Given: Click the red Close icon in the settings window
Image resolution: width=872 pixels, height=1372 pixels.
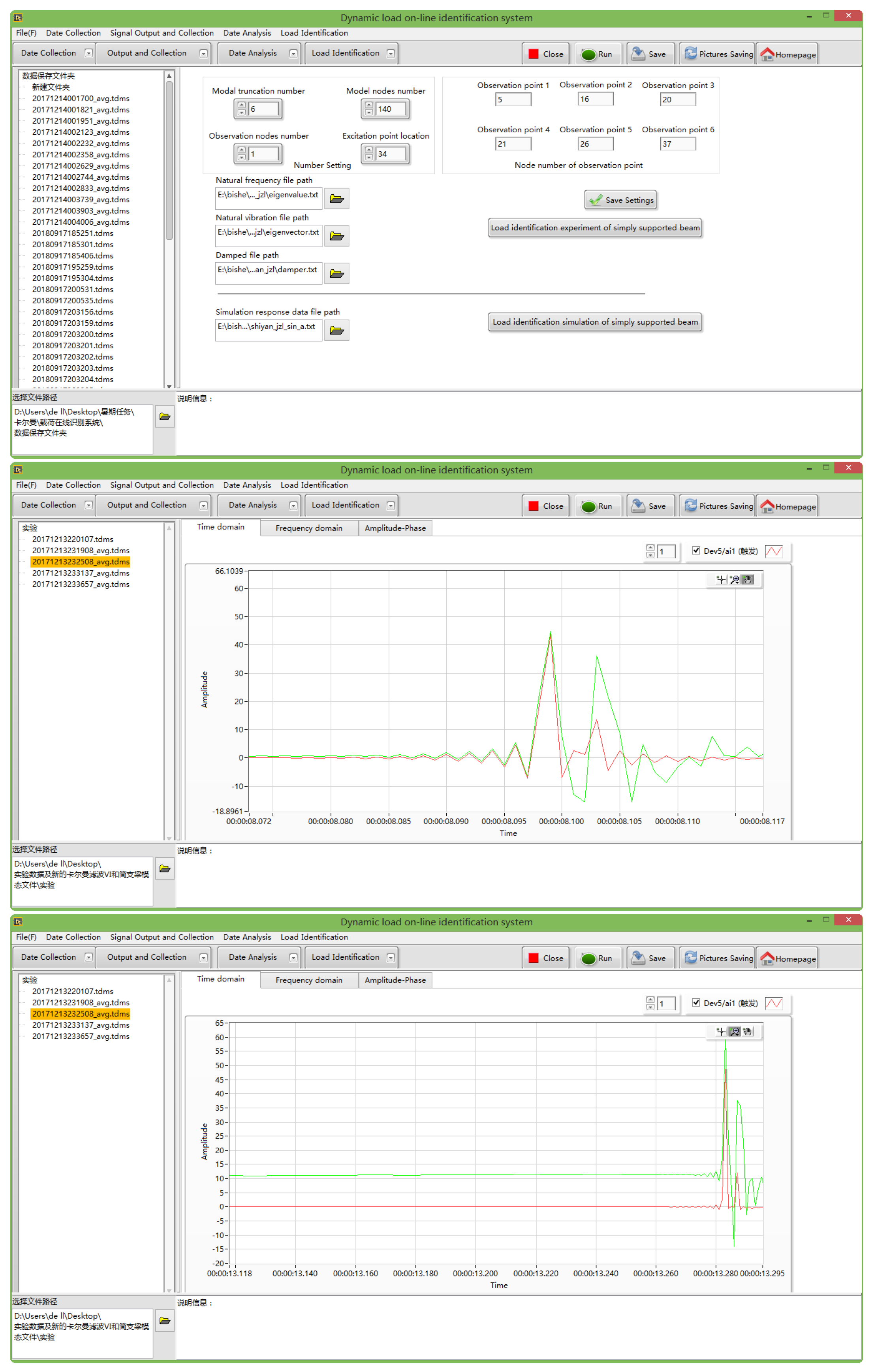Looking at the screenshot, I should pos(533,54).
